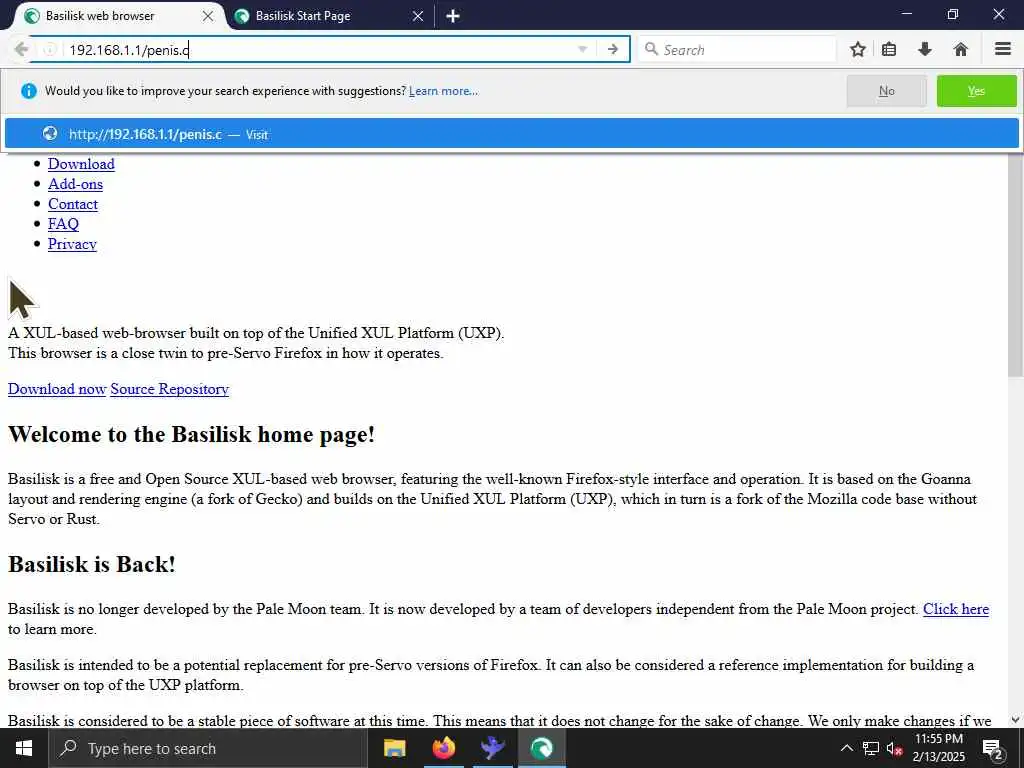1024x768 pixels.
Task: Click the Download now link
Action: click(x=57, y=389)
